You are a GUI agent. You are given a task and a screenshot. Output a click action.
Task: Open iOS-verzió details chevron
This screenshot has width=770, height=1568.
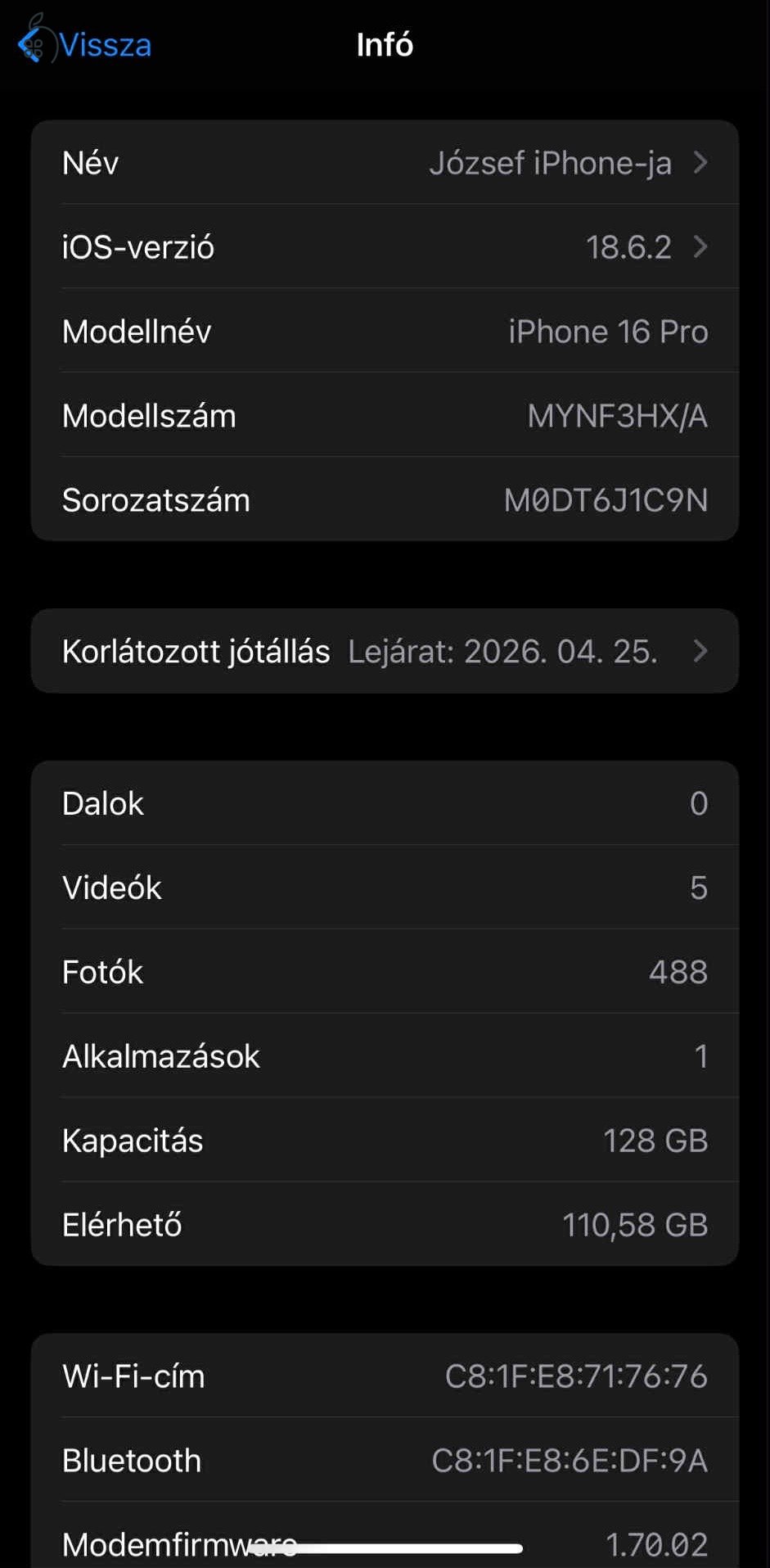[700, 246]
